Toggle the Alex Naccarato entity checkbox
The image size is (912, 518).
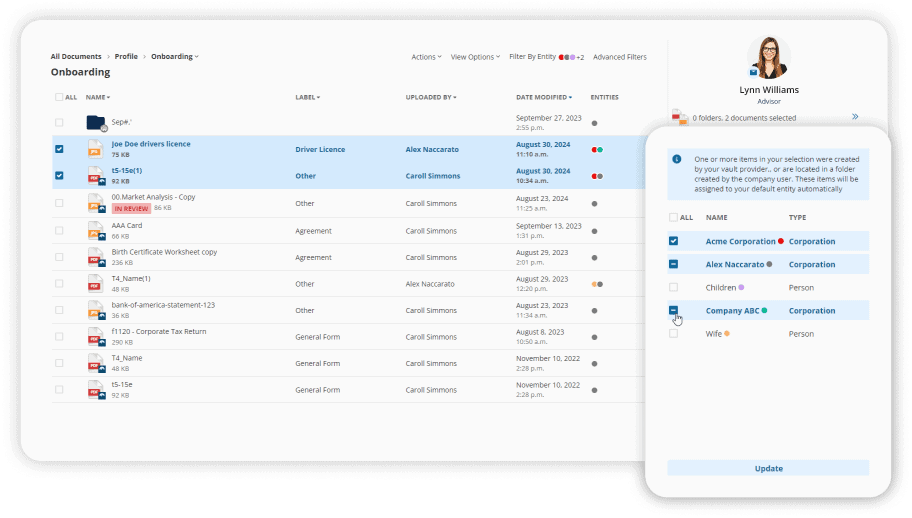pyautogui.click(x=674, y=264)
